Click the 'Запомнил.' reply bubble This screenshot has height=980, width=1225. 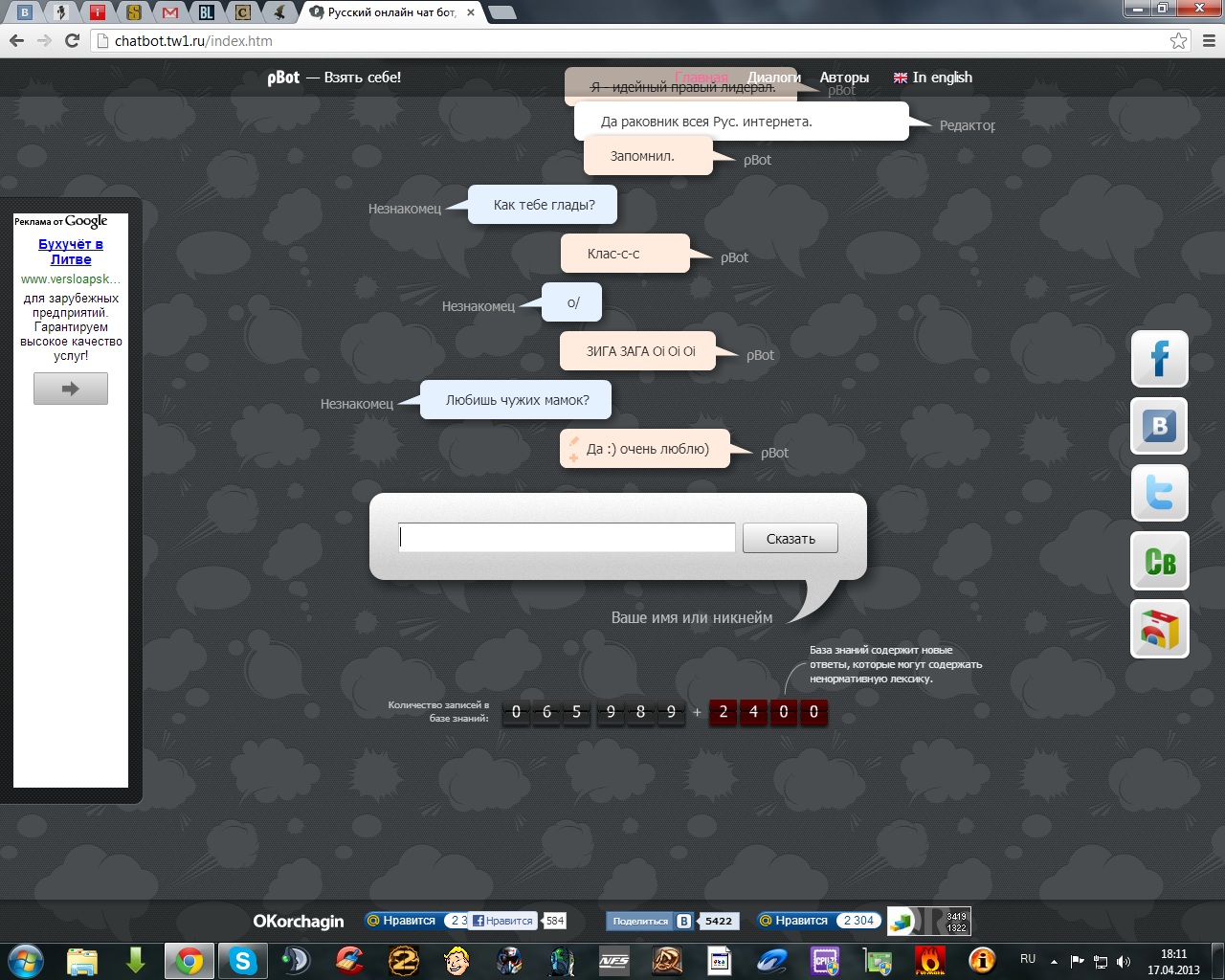click(x=648, y=156)
